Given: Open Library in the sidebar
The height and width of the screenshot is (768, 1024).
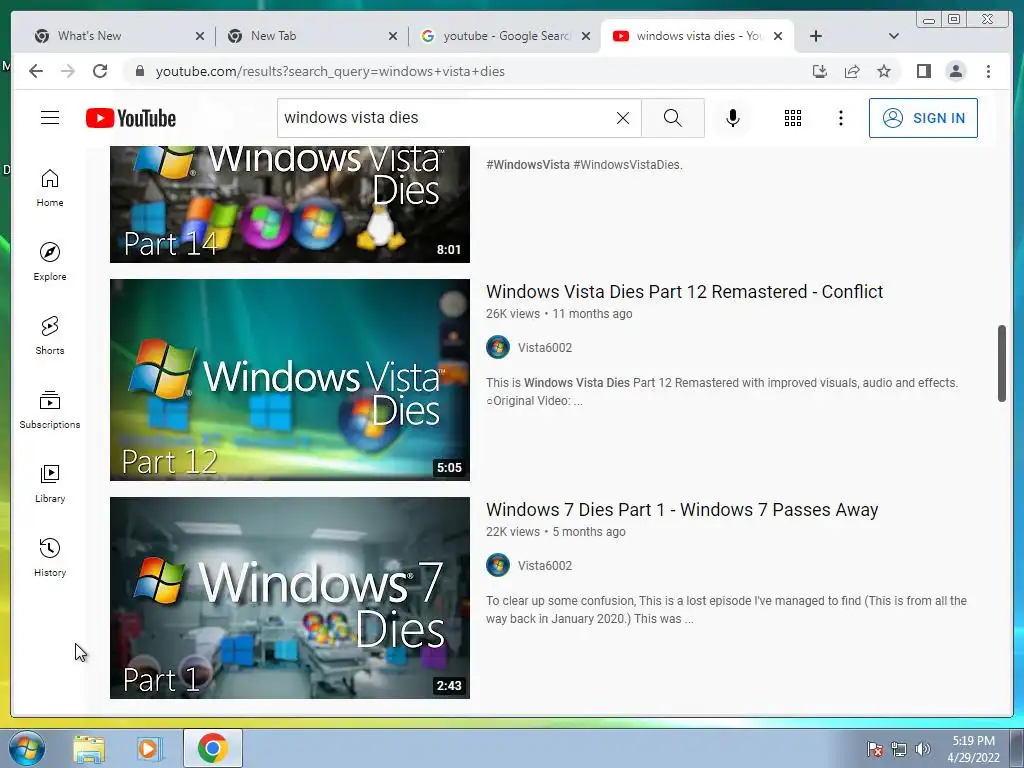Looking at the screenshot, I should pyautogui.click(x=50, y=483).
